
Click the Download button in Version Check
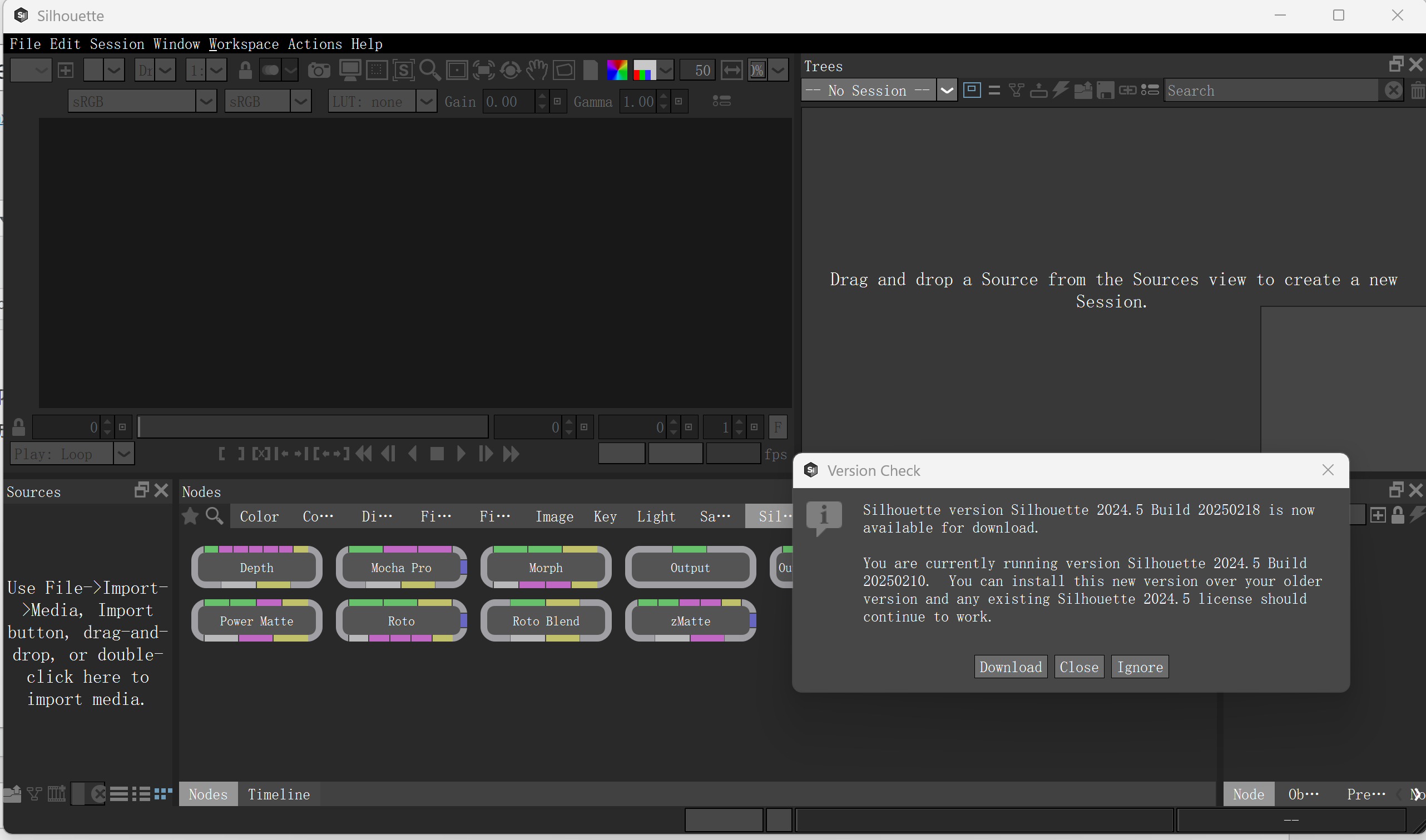1011,667
